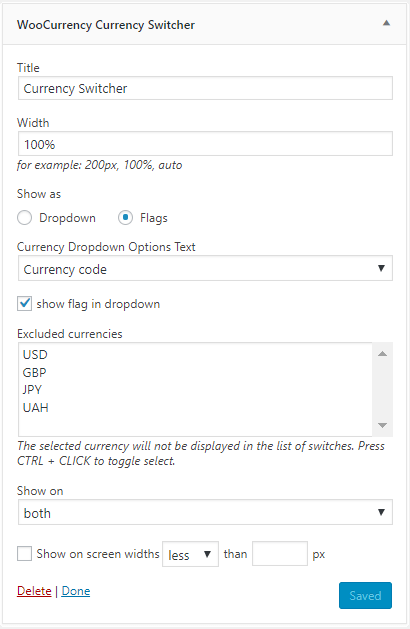Click the Done link
This screenshot has height=629, width=410.
[76, 591]
